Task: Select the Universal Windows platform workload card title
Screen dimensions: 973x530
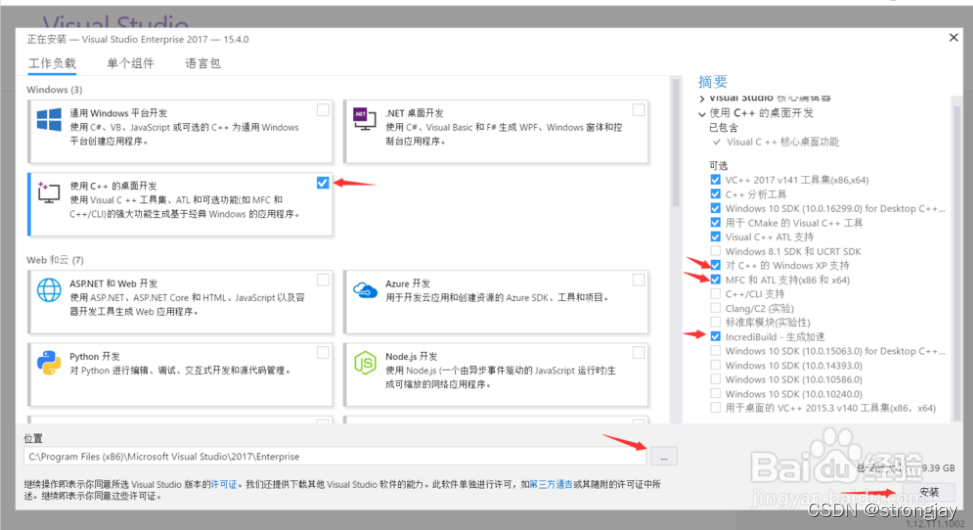Action: (x=119, y=113)
